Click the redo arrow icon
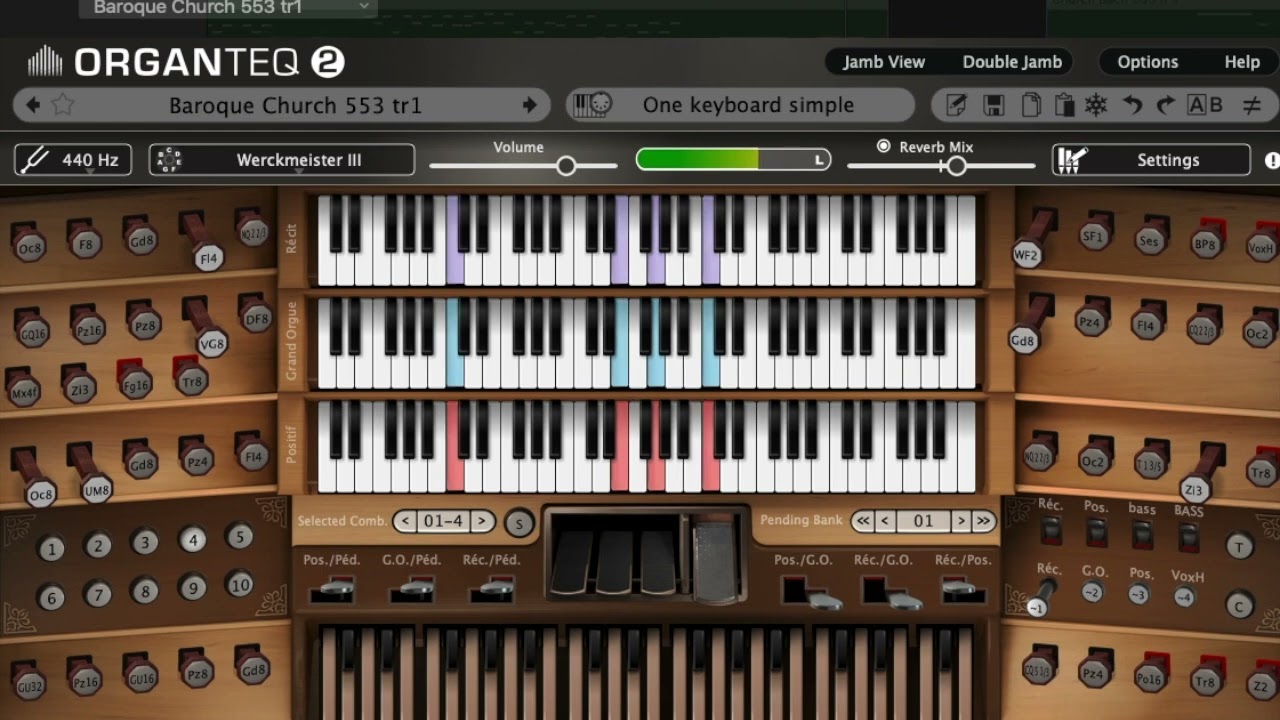This screenshot has height=720, width=1280. 1165,105
